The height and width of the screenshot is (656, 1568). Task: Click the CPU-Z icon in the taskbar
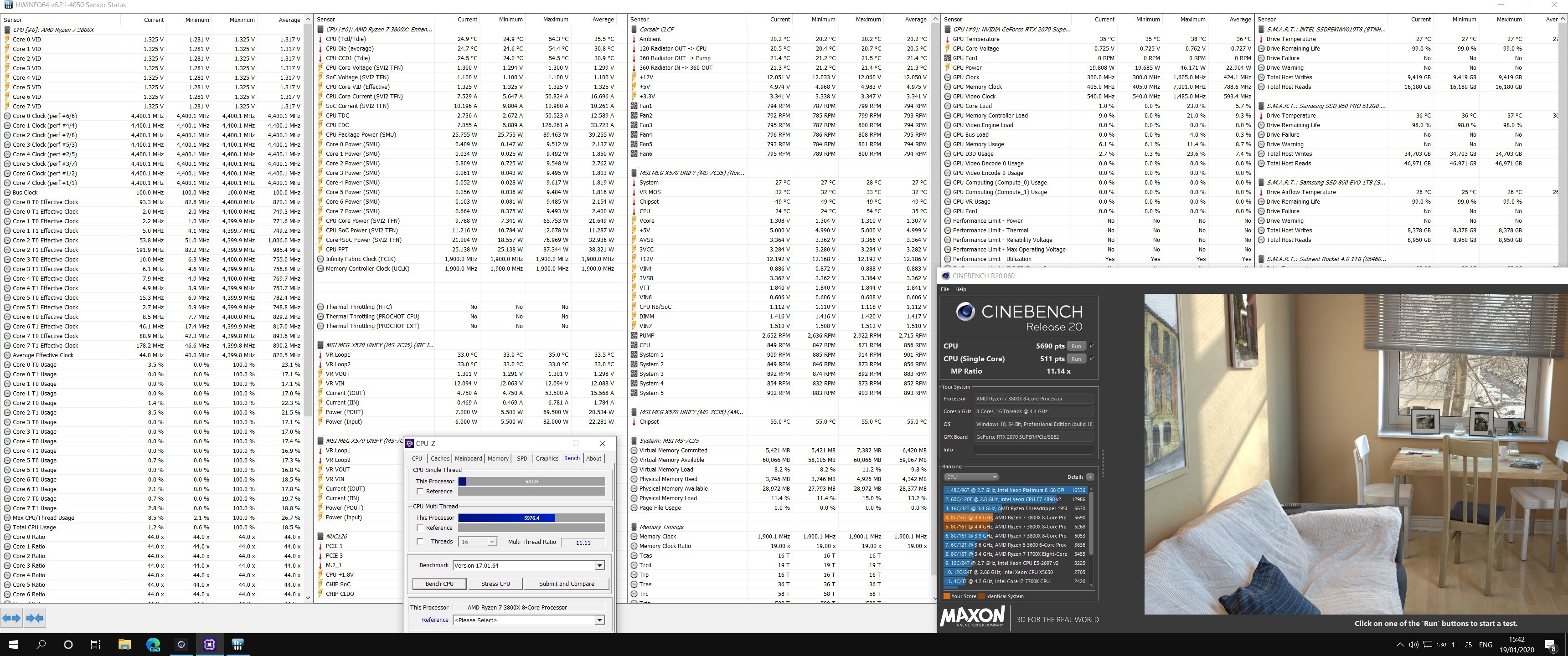coord(209,645)
